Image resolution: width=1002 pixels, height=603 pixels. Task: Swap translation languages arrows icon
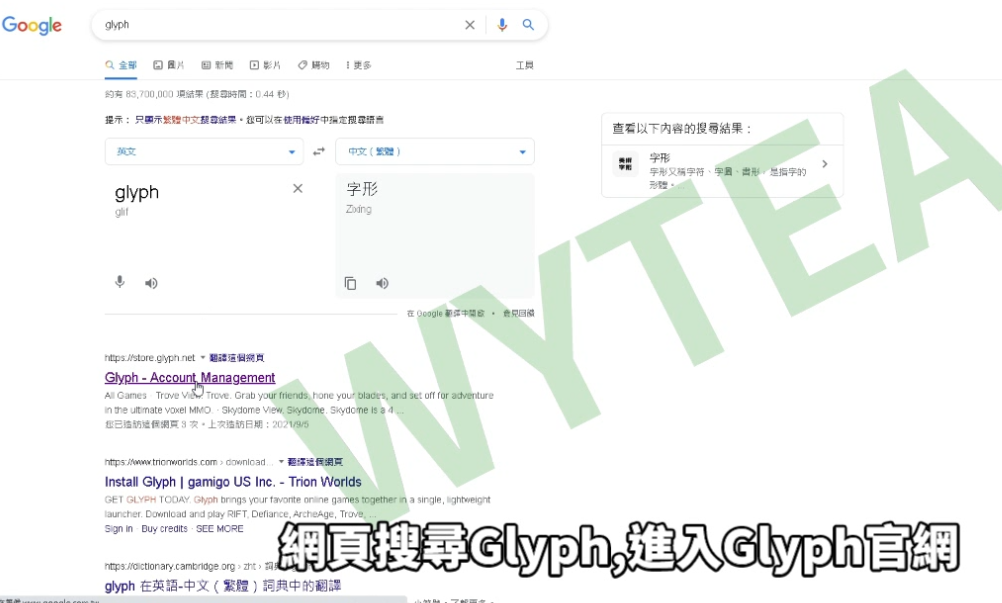[319, 151]
